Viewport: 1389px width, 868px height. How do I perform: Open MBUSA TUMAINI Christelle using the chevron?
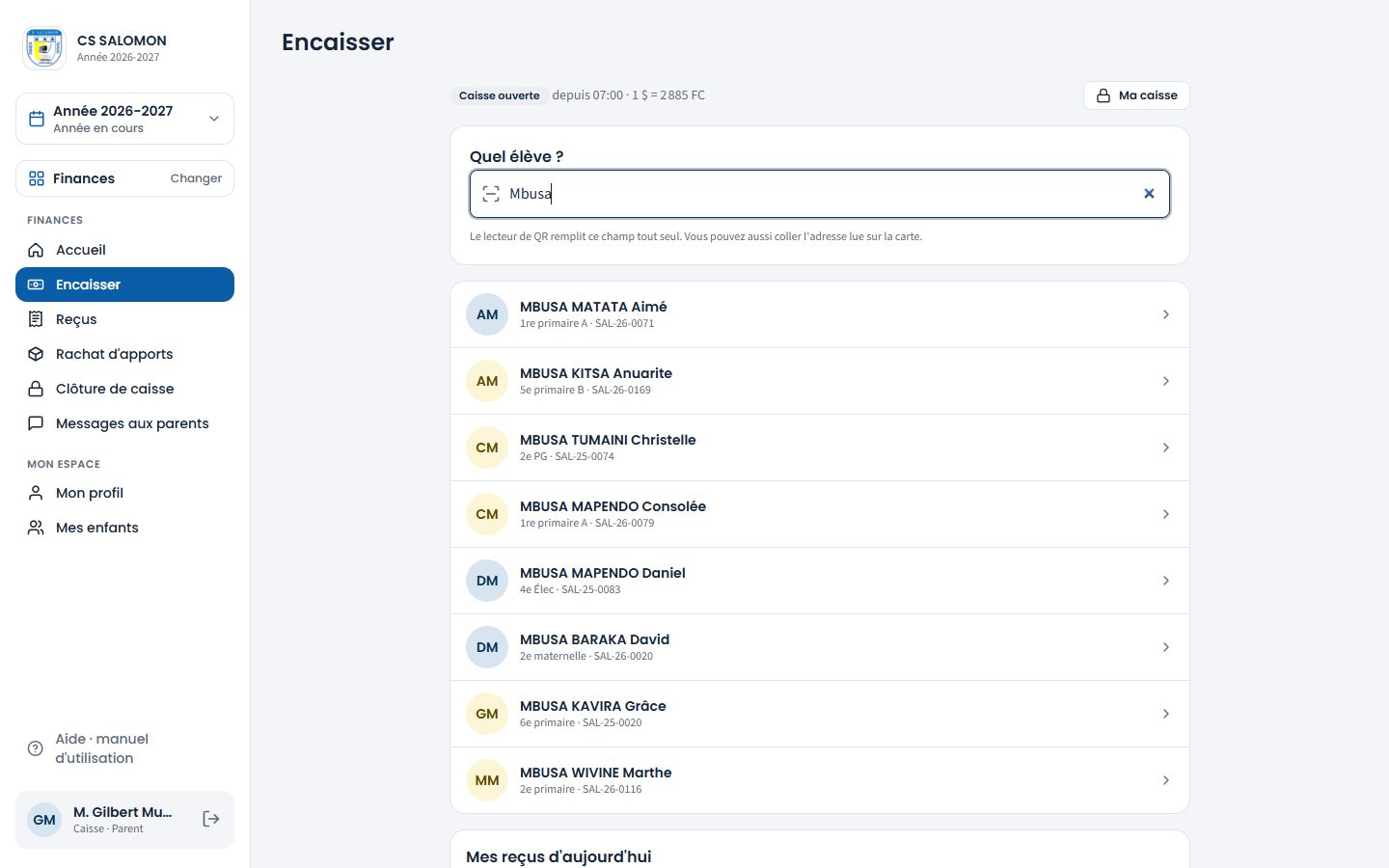(x=1166, y=448)
